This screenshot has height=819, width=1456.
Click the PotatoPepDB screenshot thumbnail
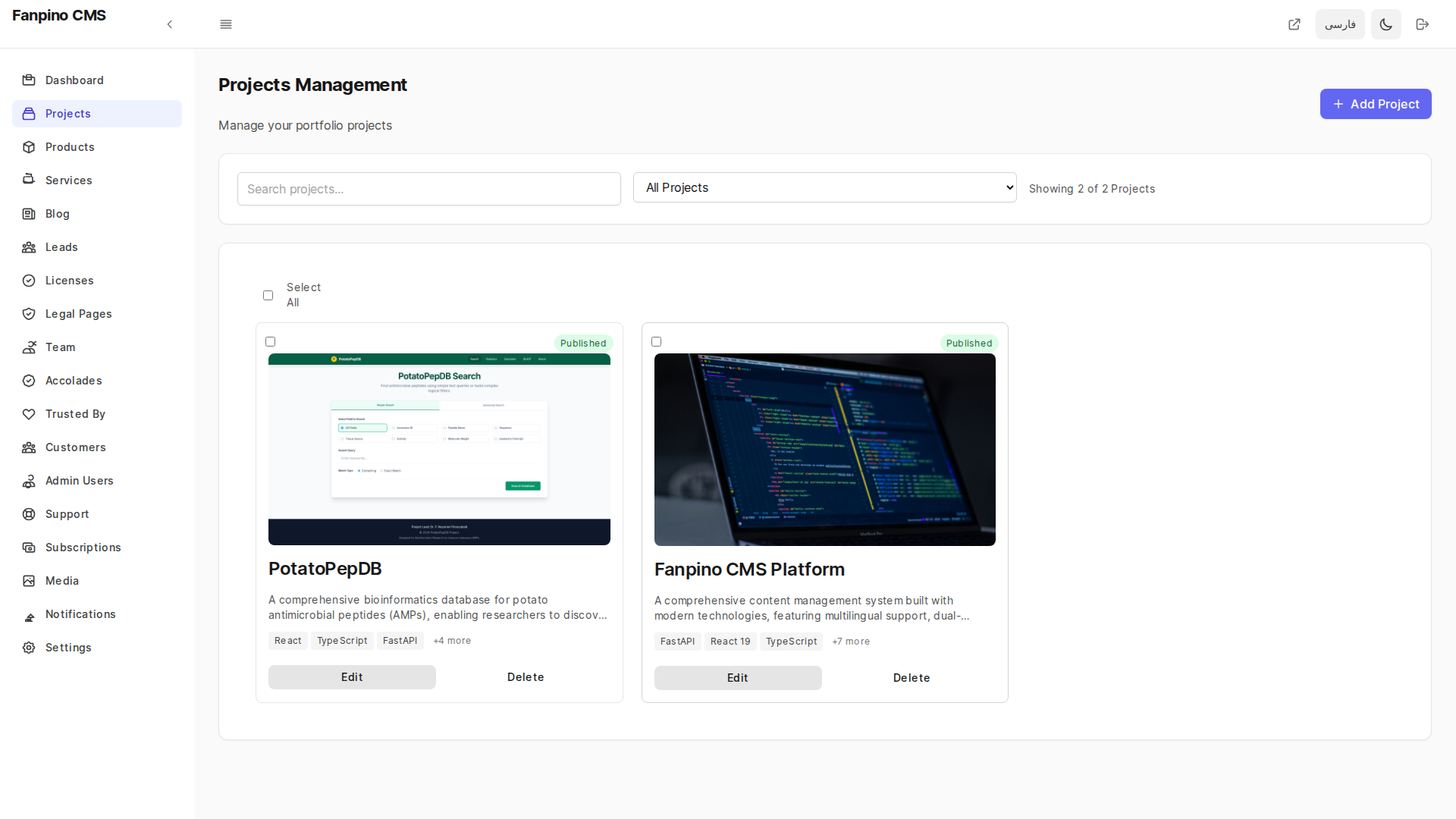click(x=439, y=449)
